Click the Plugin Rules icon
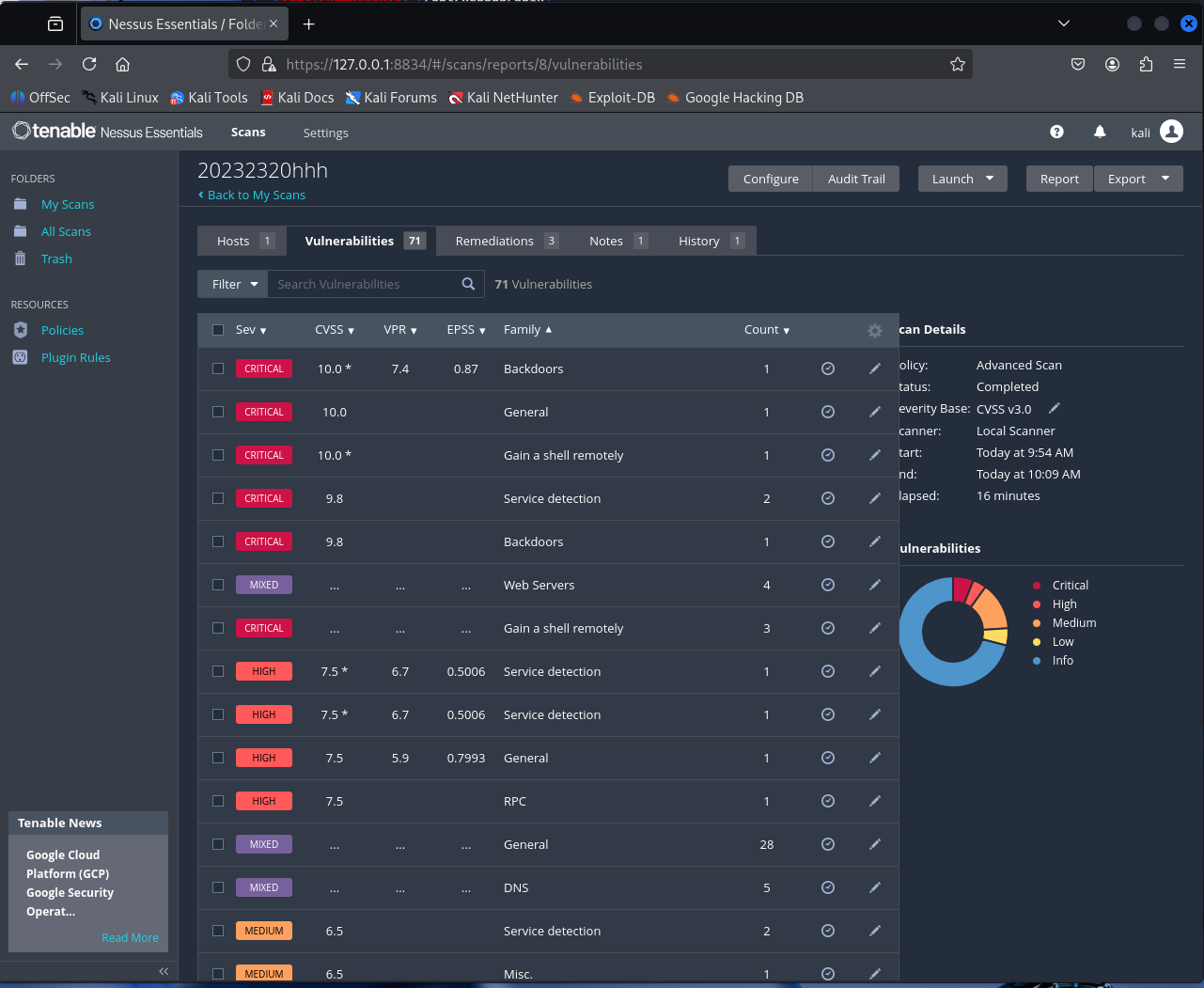Viewport: 1204px width, 988px height. tap(21, 357)
